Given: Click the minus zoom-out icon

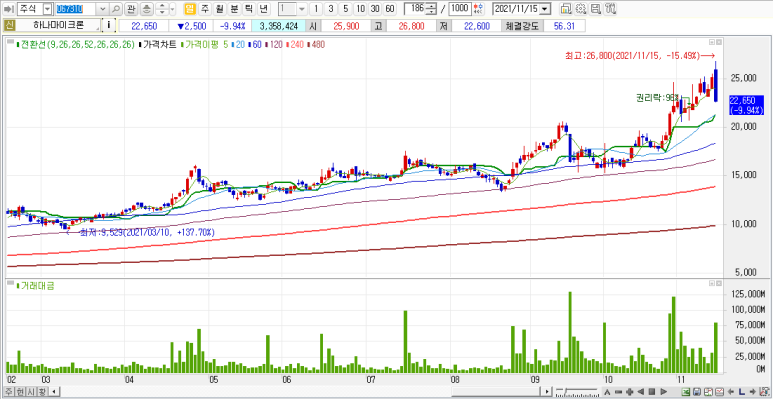Looking at the screenshot, I should 619,392.
